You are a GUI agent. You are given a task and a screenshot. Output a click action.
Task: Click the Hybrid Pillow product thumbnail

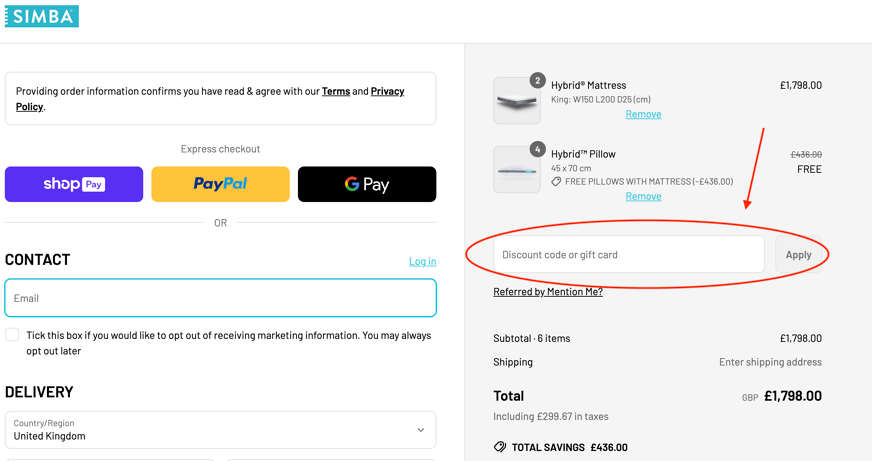[x=517, y=170]
